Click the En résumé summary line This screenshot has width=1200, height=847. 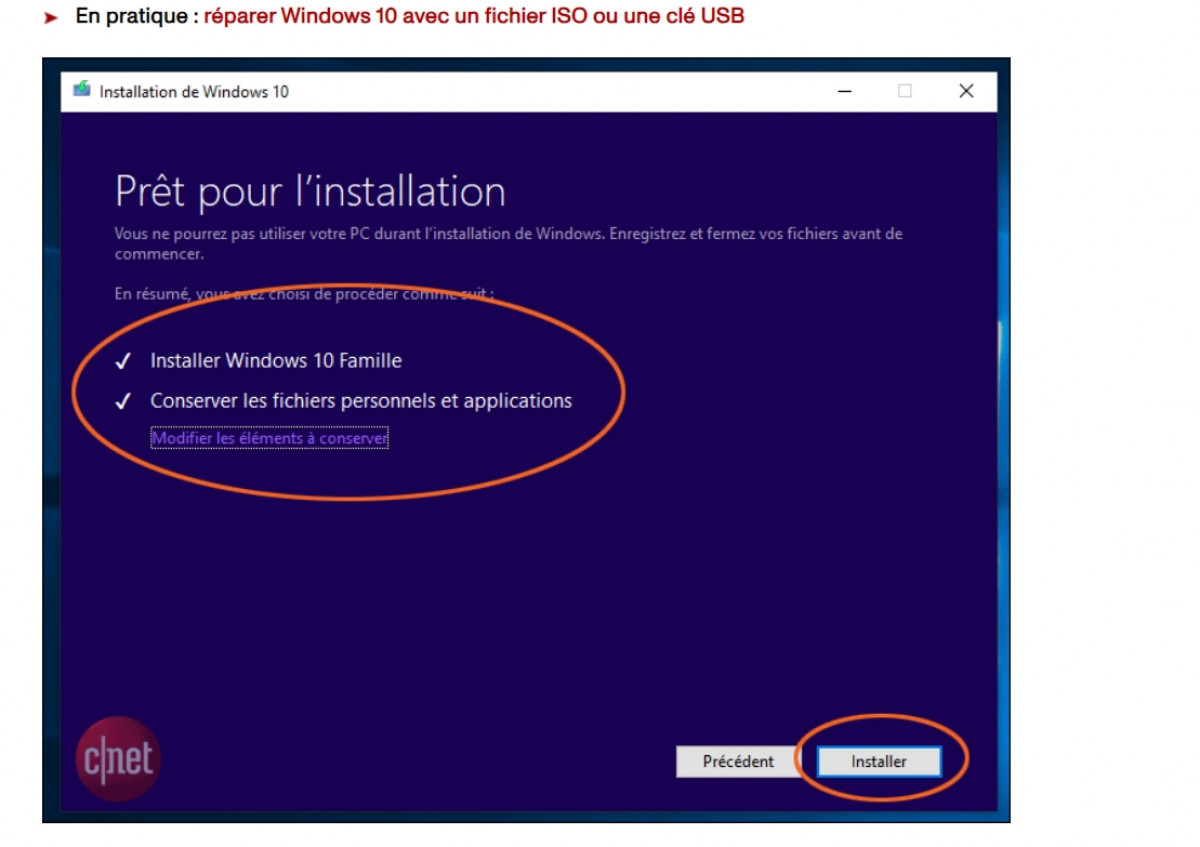coord(304,294)
